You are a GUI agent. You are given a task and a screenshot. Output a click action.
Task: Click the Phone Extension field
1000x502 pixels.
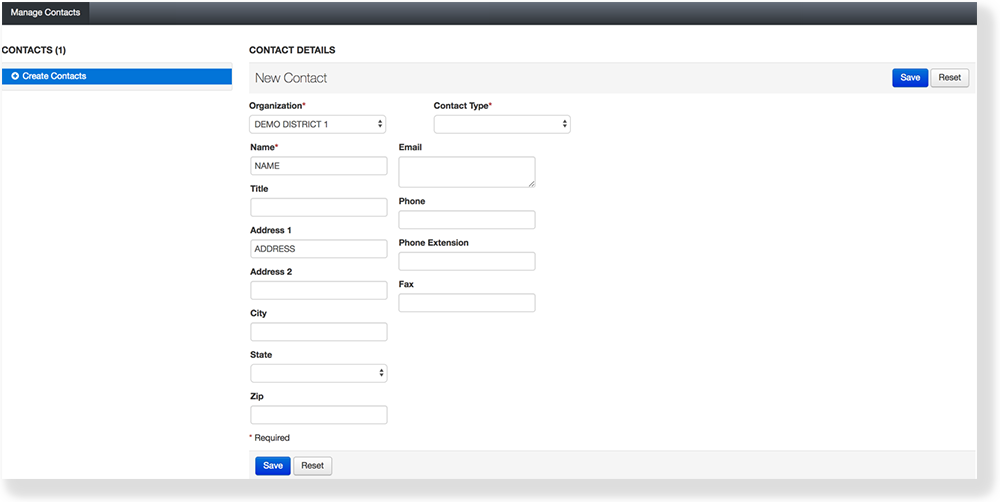pos(466,261)
